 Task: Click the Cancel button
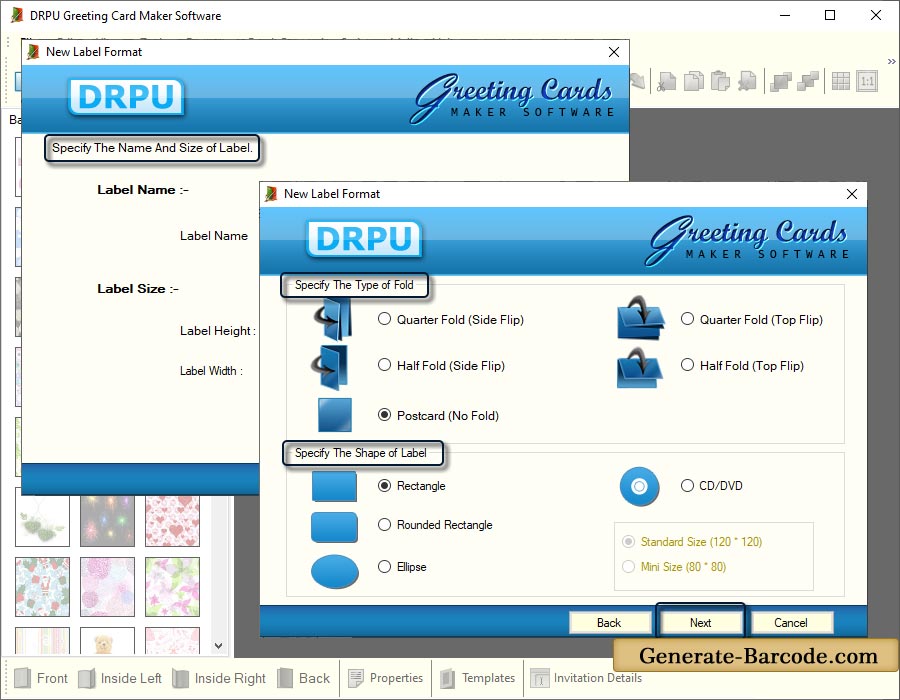791,623
